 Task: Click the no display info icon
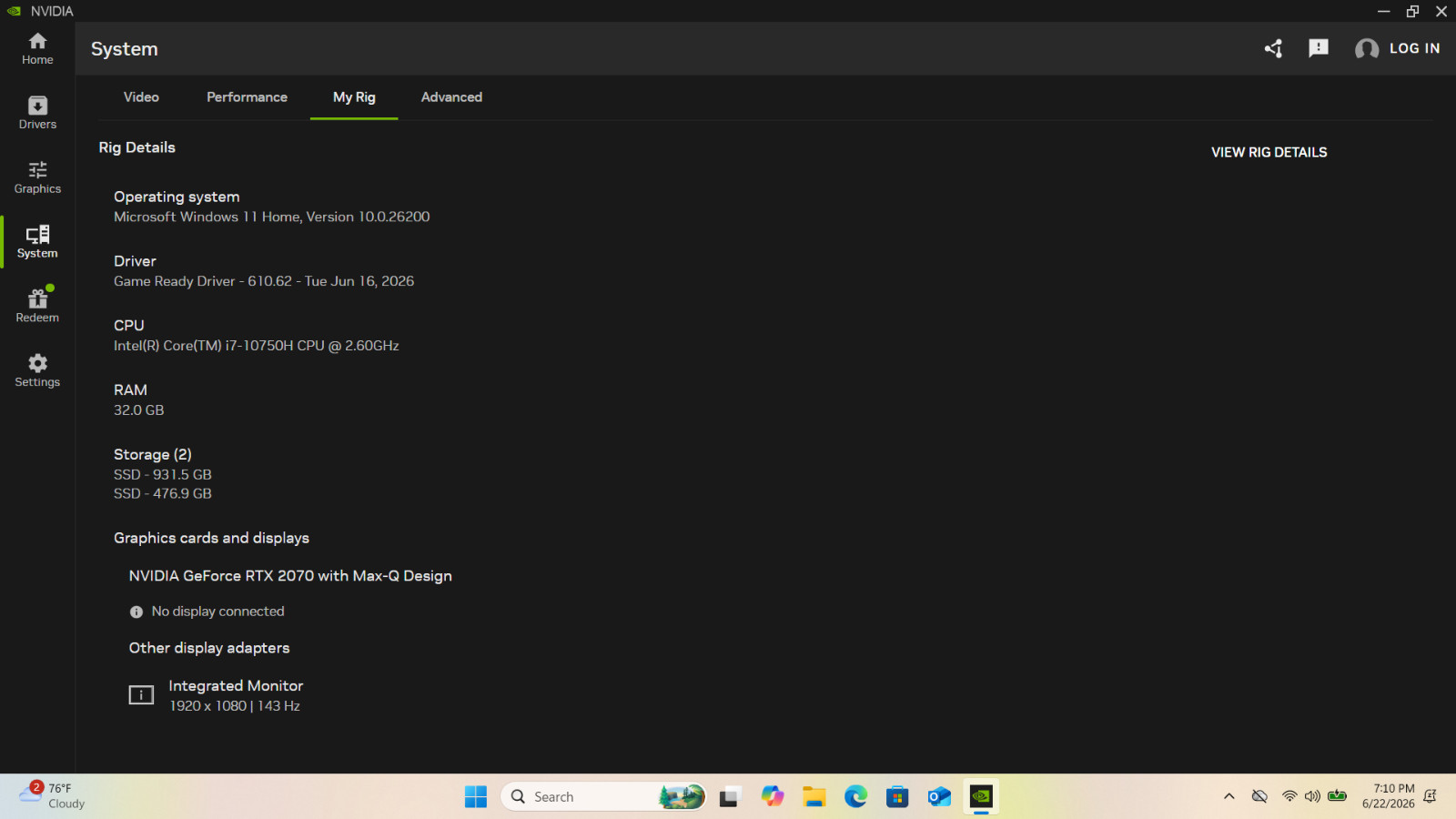[x=136, y=612]
